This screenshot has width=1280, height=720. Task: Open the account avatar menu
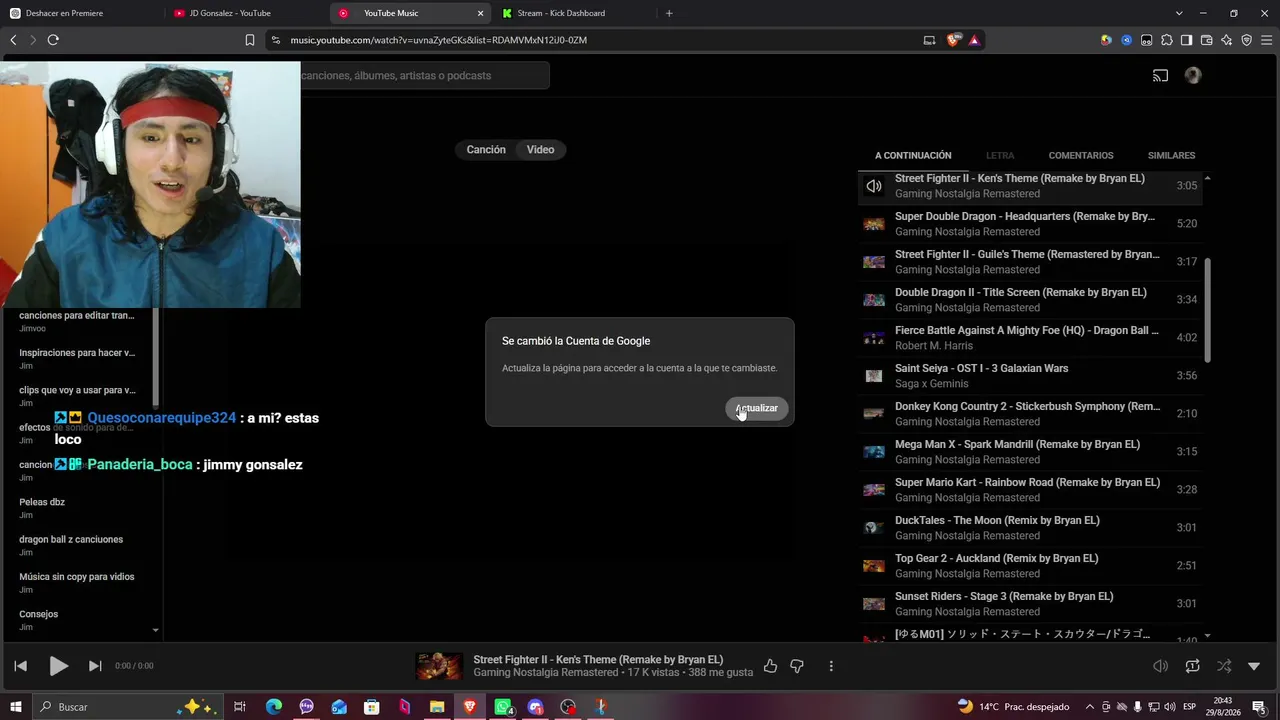click(1192, 76)
